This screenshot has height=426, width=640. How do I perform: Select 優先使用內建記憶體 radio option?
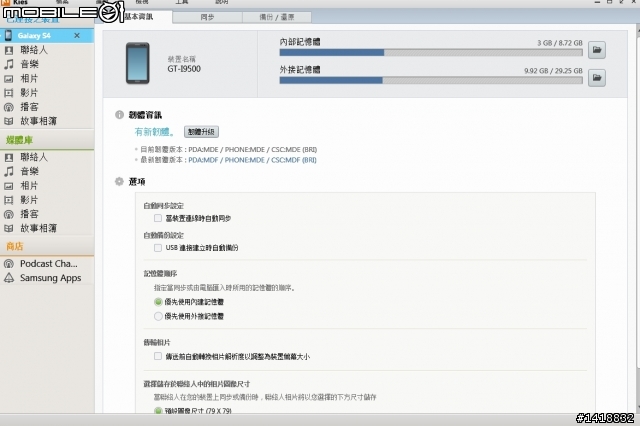coord(158,302)
